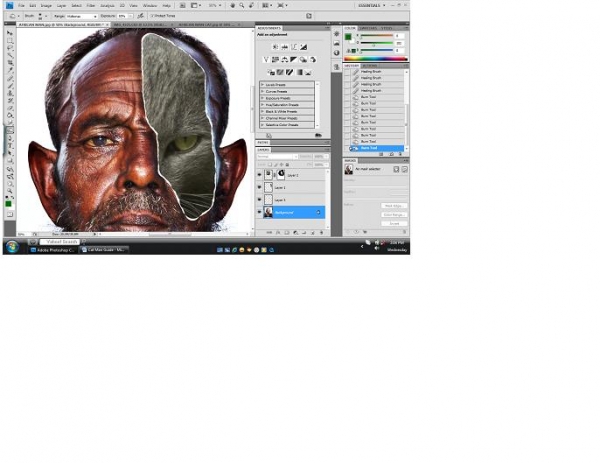Select the Crop tool in toolbox

point(10,63)
